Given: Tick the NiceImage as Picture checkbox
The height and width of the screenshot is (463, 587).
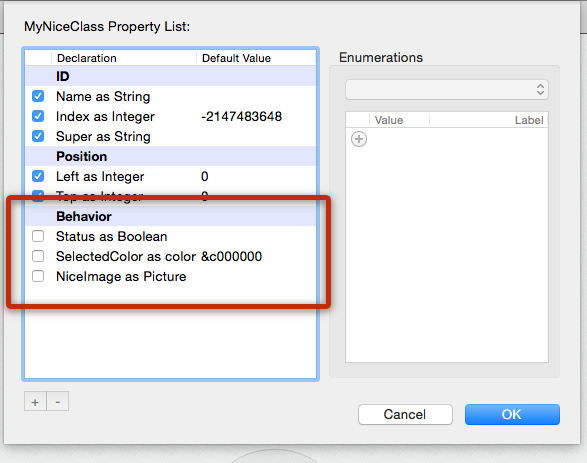Looking at the screenshot, I should click(x=38, y=276).
